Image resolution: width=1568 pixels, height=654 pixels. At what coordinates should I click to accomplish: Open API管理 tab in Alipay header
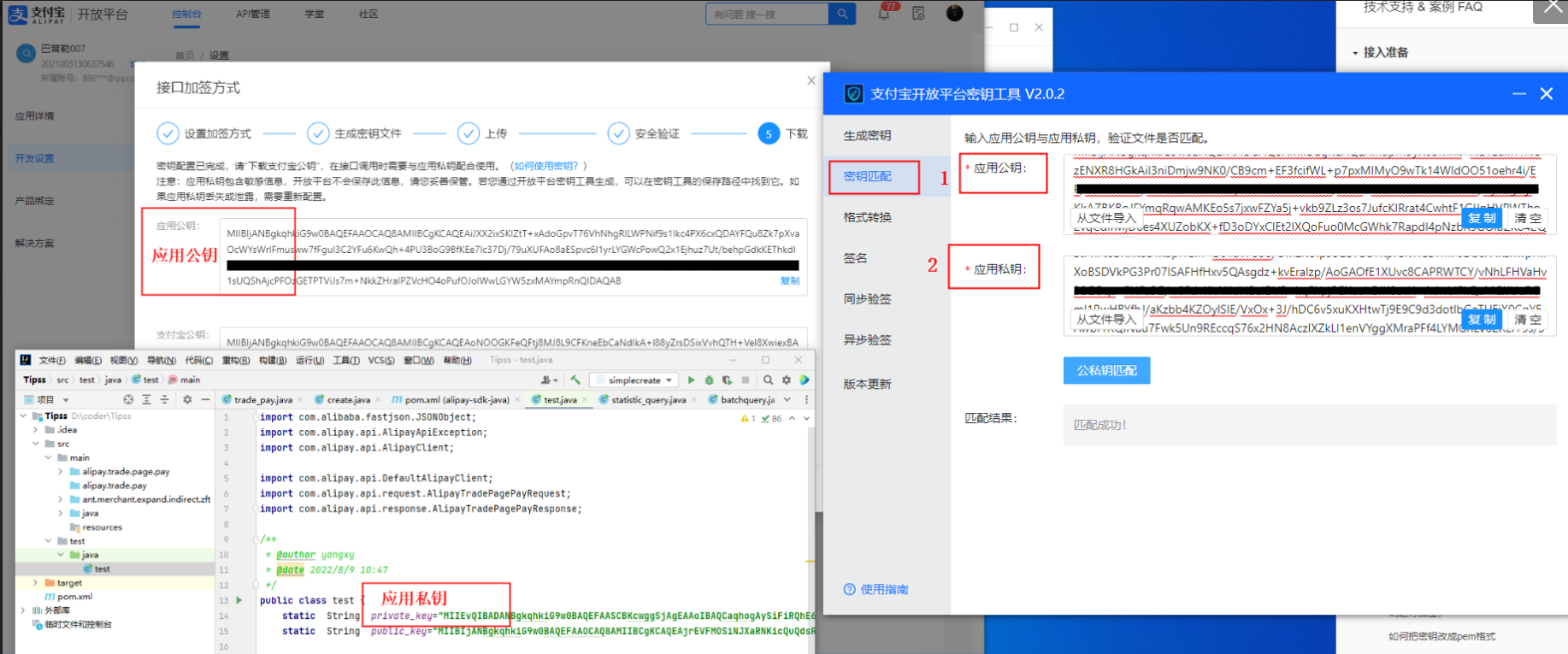pyautogui.click(x=253, y=15)
